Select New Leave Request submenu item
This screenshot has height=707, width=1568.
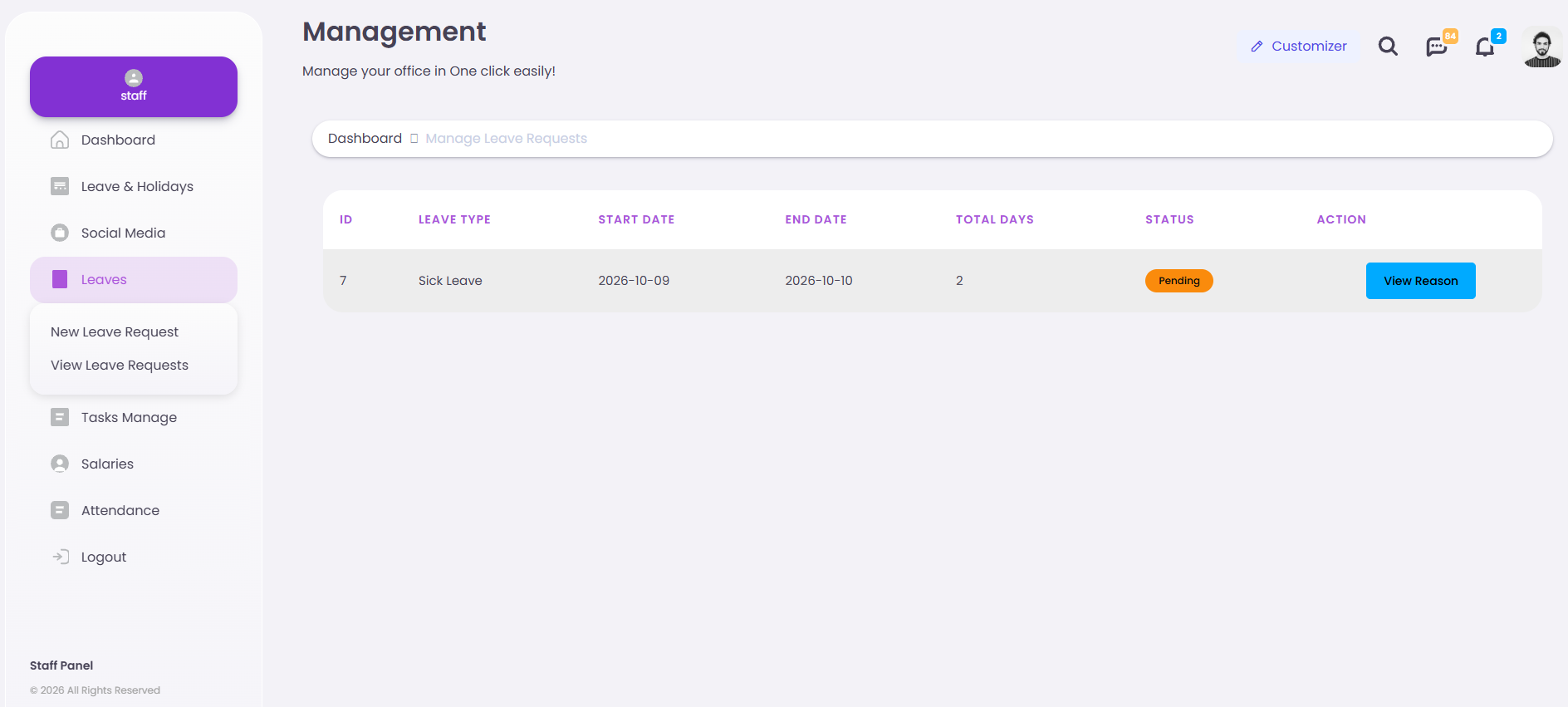tap(115, 331)
